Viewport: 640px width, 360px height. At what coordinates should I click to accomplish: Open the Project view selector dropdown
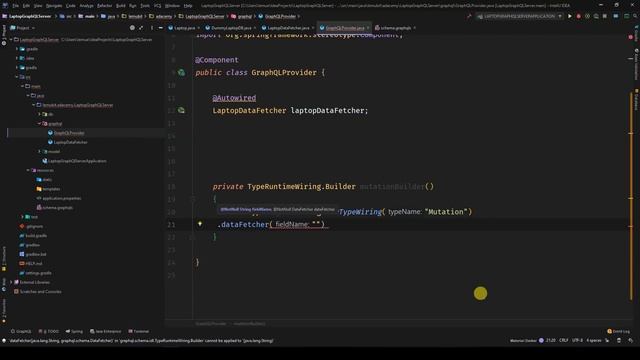coord(22,28)
